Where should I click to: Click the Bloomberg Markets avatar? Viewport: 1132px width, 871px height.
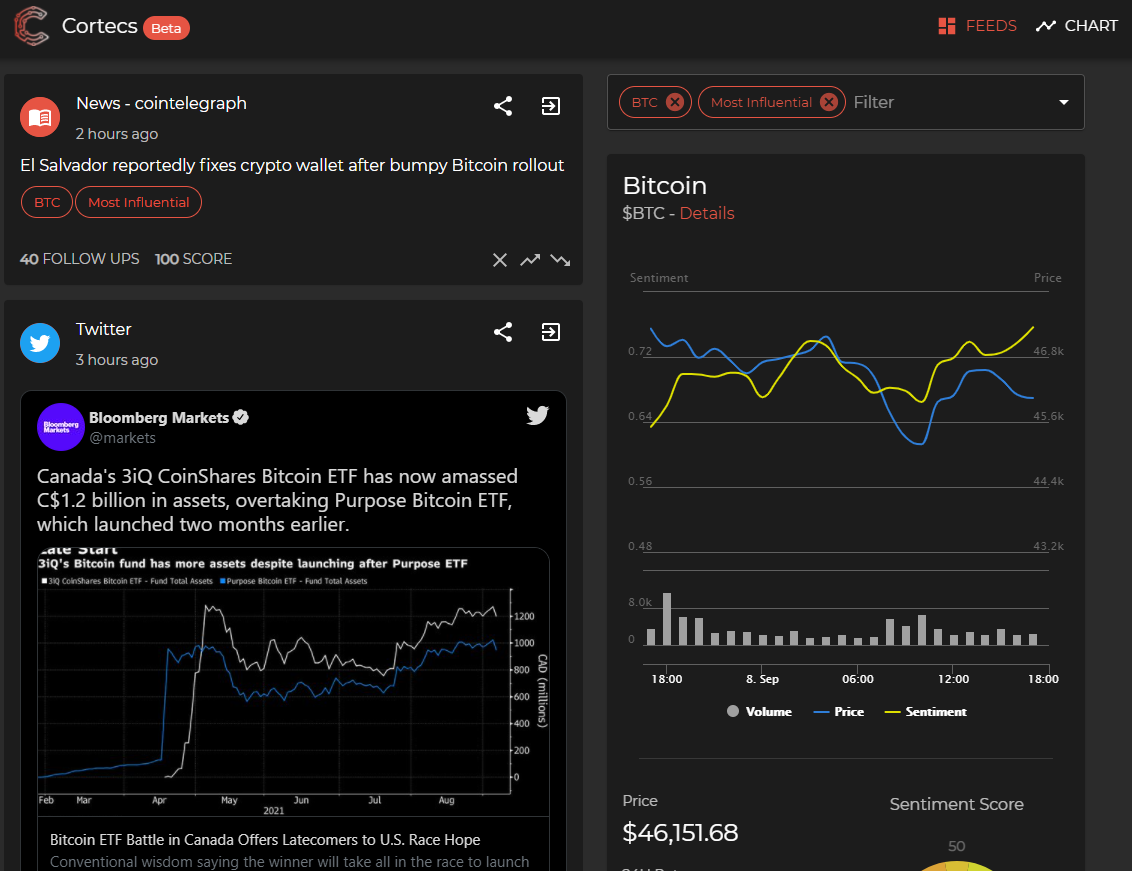61,427
